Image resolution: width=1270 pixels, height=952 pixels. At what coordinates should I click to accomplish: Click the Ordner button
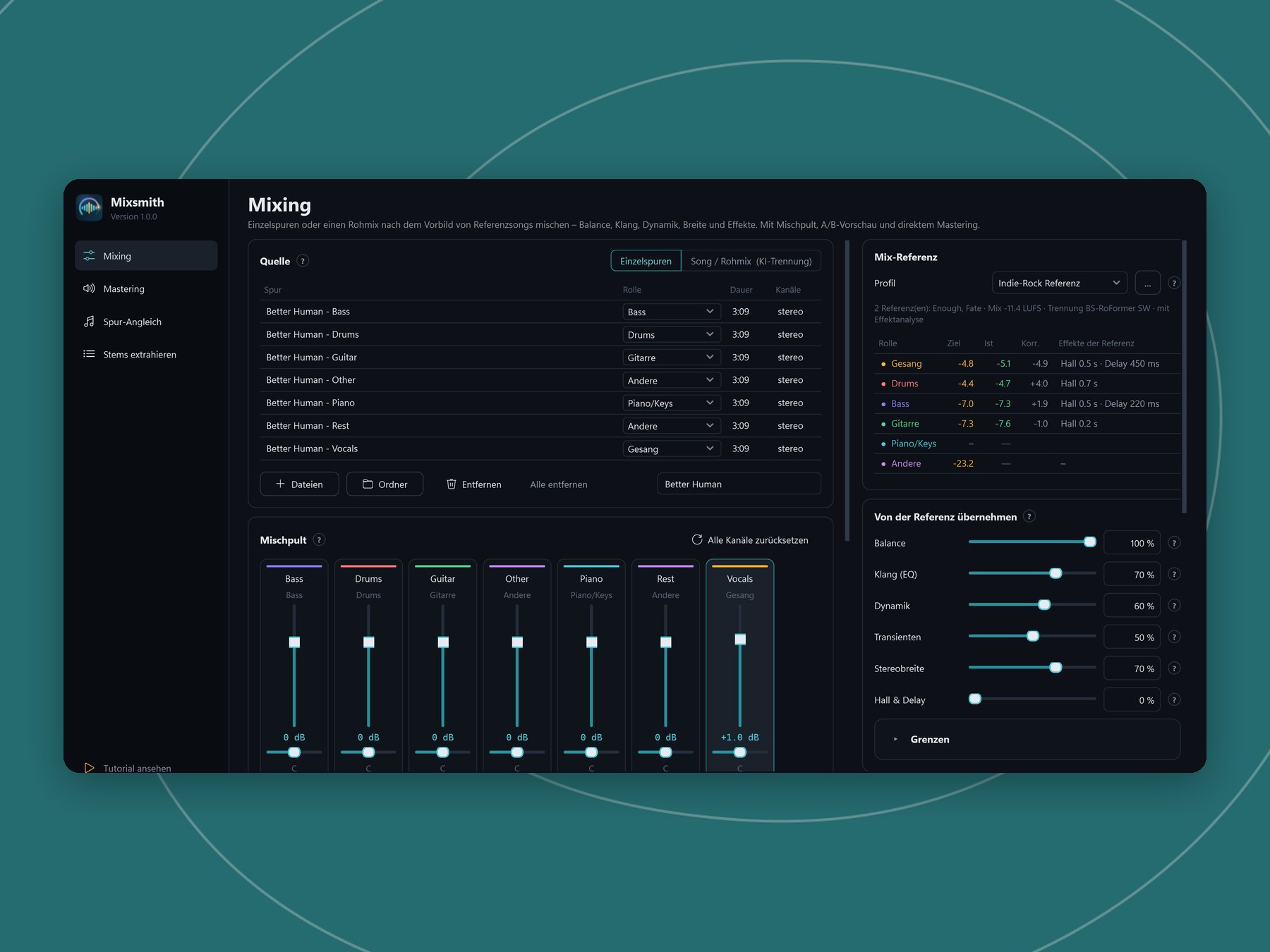coord(385,484)
